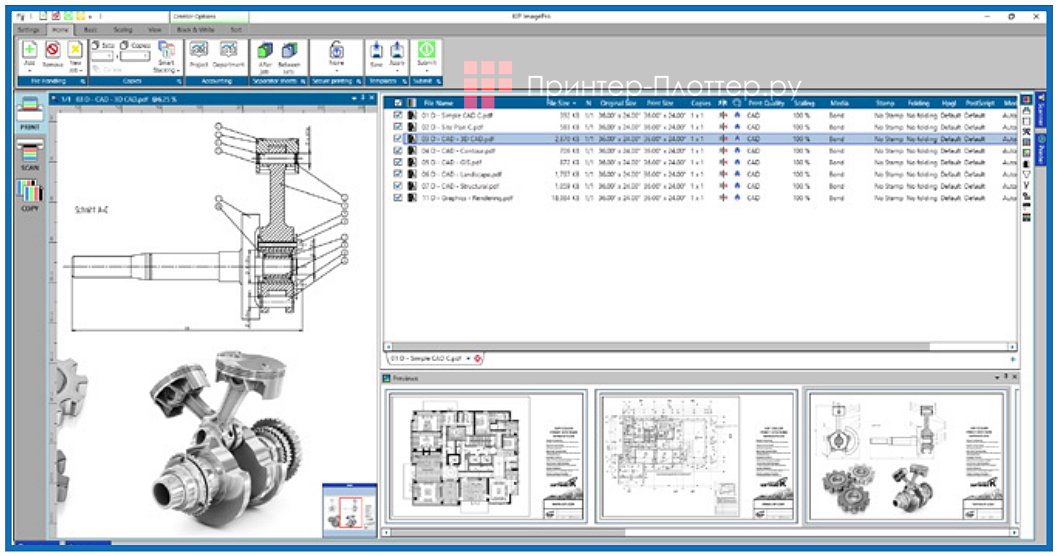Select the Project accounting icon
Screen dimensions: 1060x556
click(x=199, y=51)
